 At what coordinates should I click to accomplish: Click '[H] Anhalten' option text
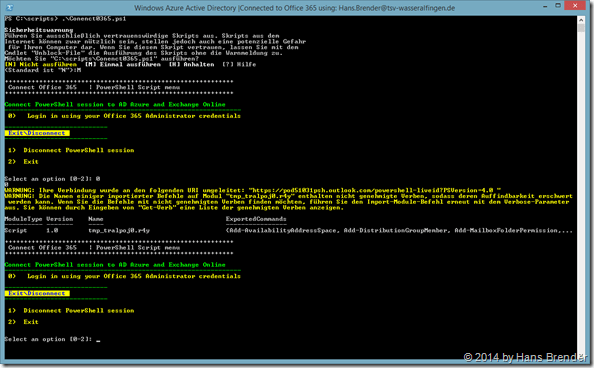pos(191,64)
